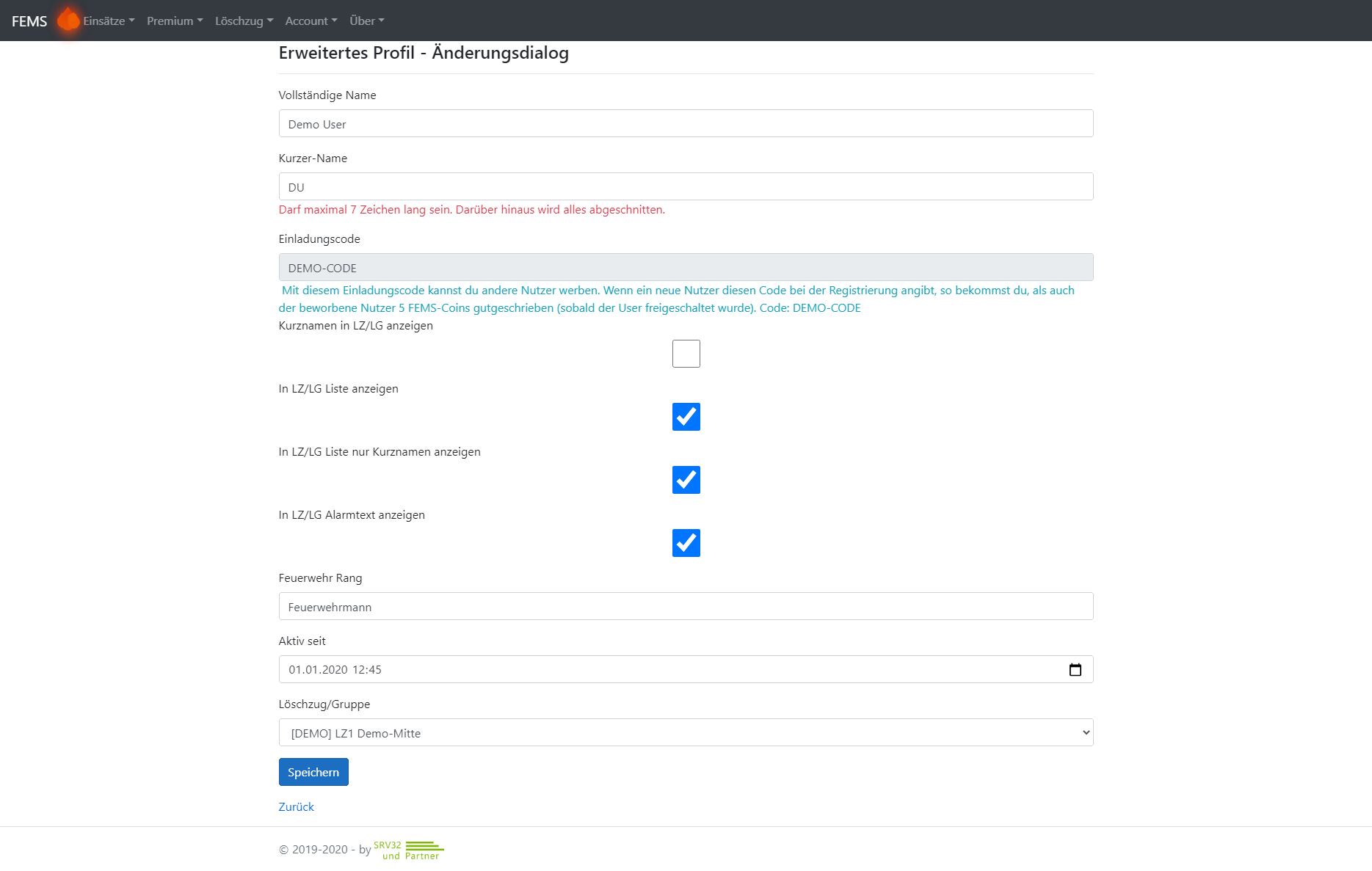Viewport: 1372px width, 871px height.
Task: Open the Premium dropdown menu
Action: [x=175, y=21]
